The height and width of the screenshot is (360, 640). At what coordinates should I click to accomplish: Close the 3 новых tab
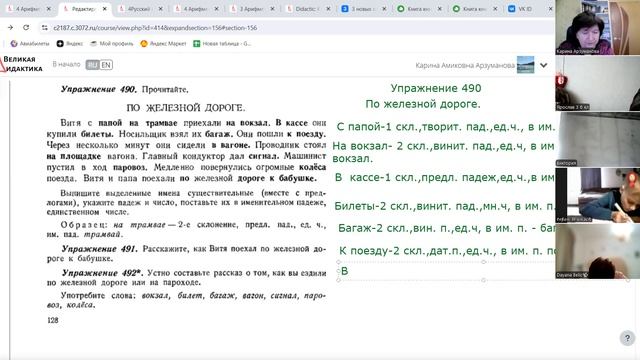pos(384,9)
